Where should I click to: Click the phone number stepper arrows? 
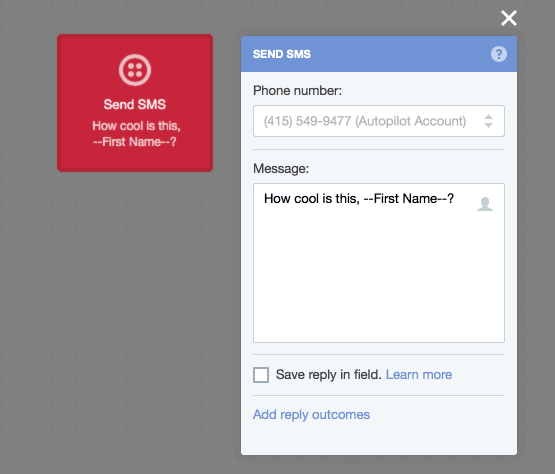[x=488, y=121]
